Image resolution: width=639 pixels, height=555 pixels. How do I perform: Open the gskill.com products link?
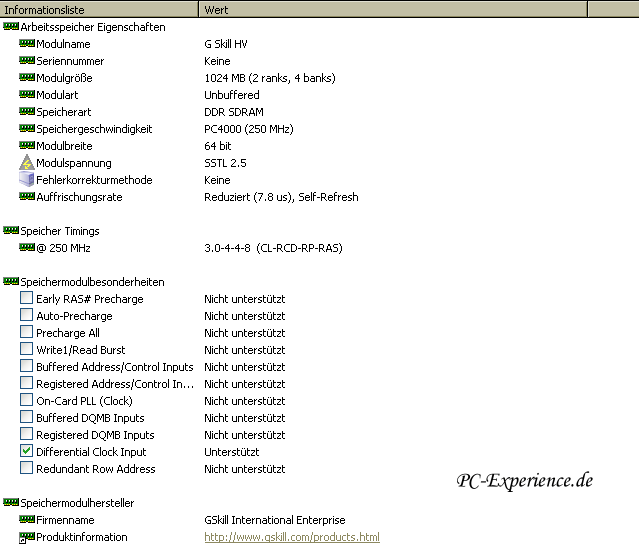point(292,537)
